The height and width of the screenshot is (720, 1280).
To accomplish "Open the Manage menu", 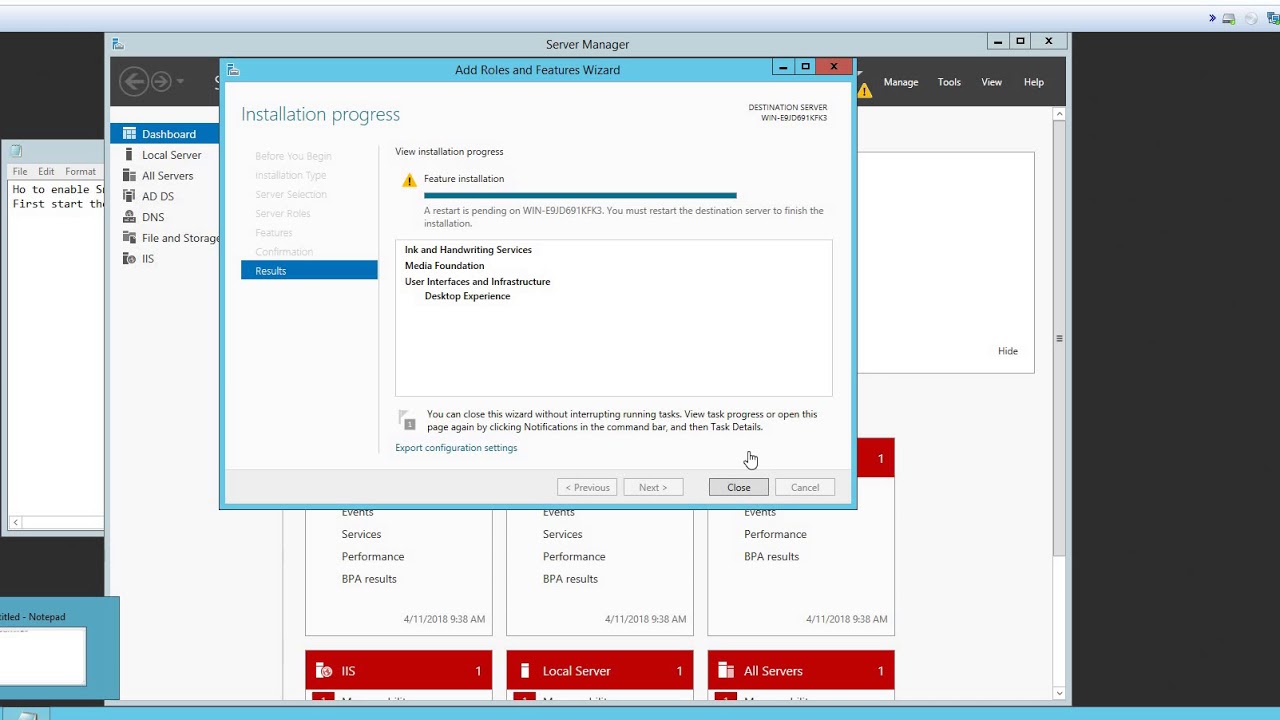I will [901, 82].
